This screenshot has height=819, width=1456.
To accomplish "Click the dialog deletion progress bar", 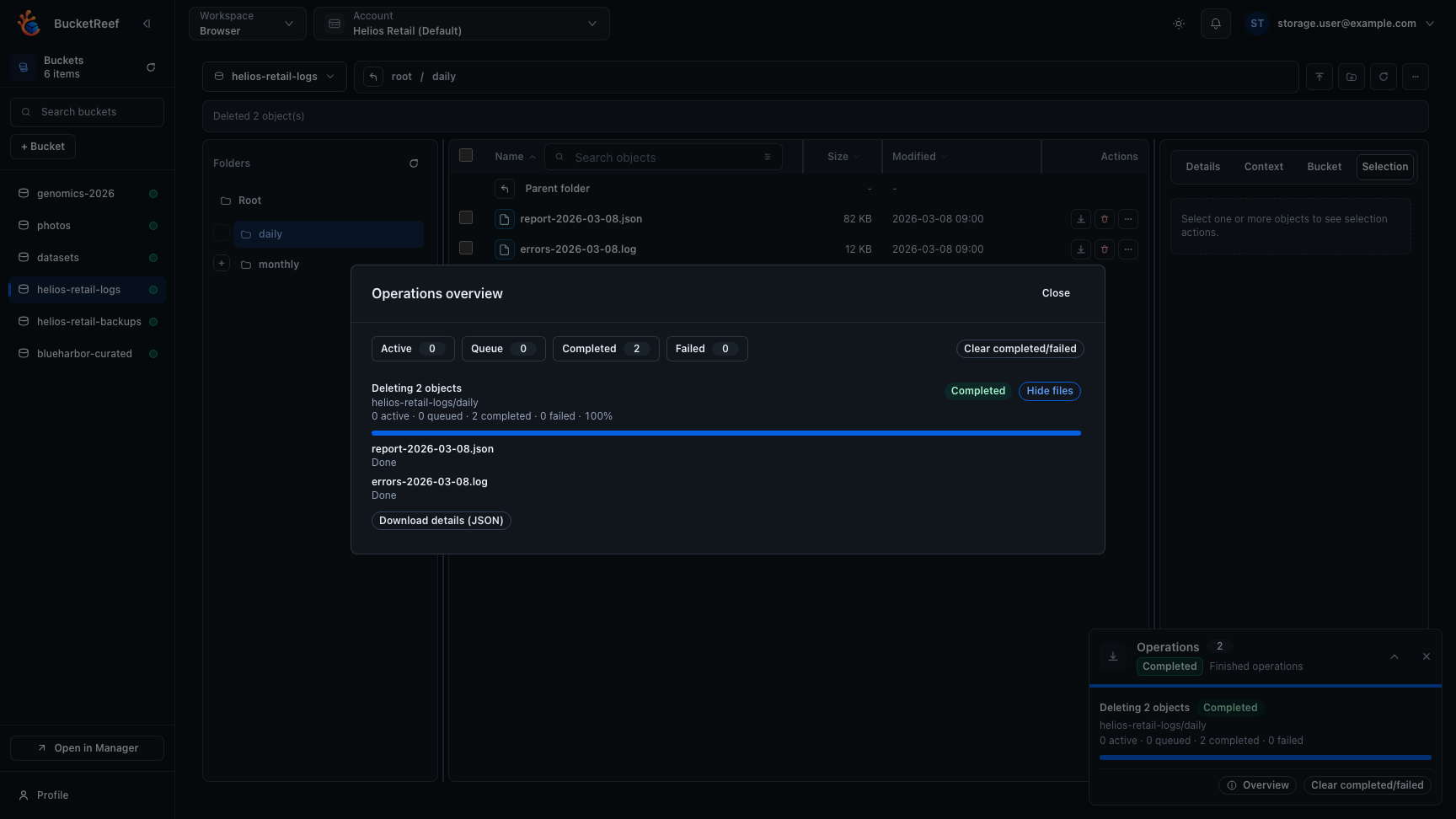I will [x=726, y=433].
